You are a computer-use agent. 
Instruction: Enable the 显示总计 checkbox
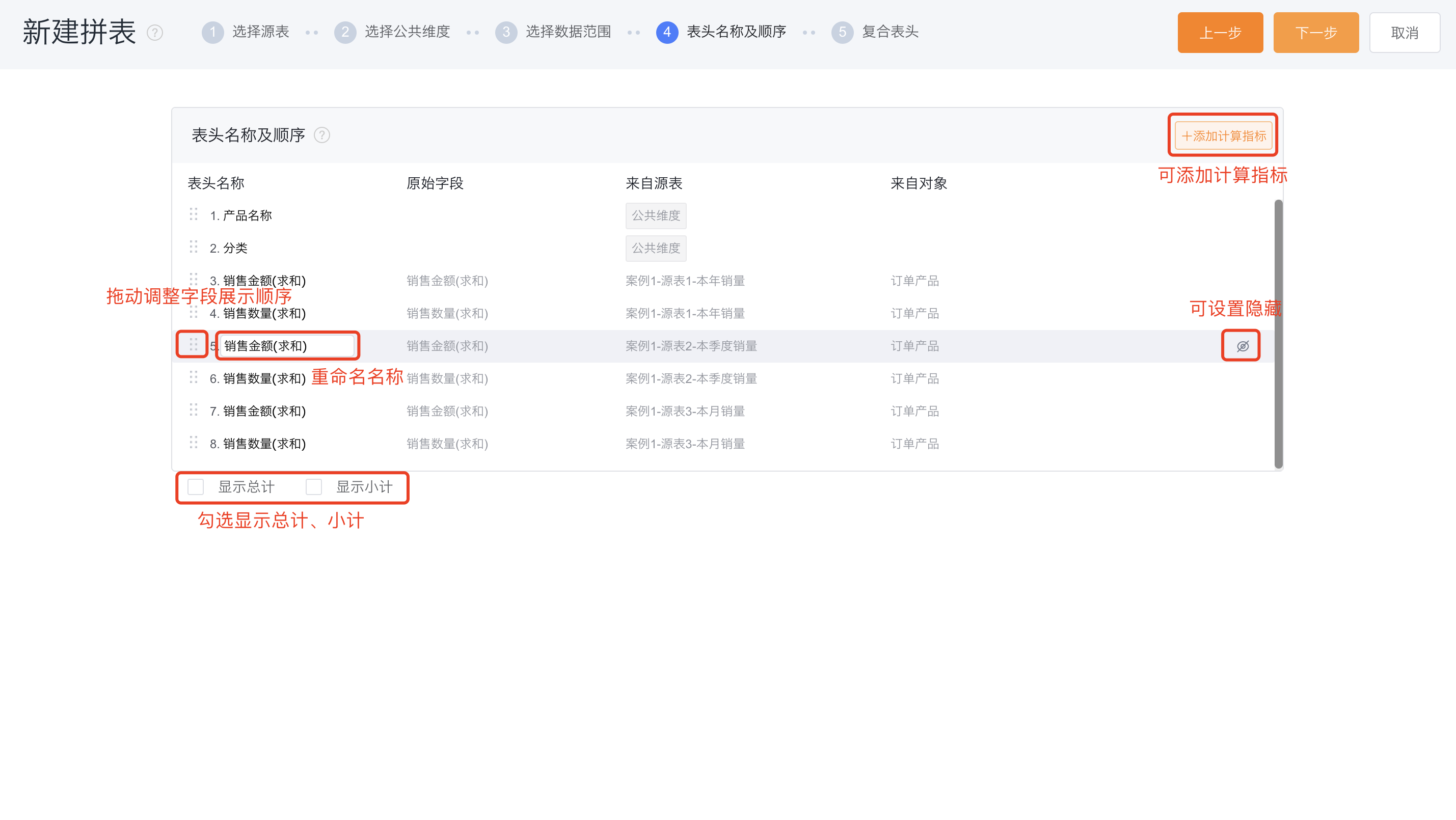(196, 486)
